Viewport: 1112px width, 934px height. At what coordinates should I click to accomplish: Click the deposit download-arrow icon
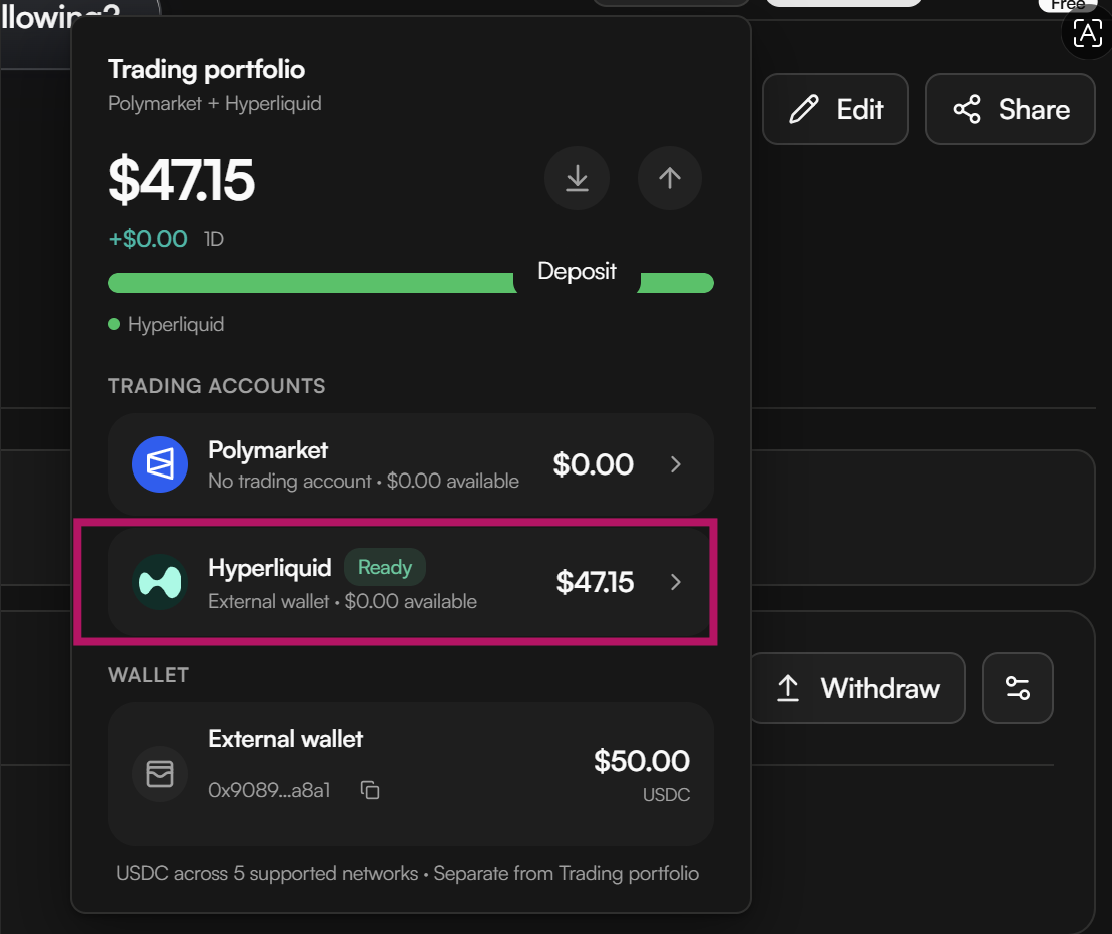577,178
